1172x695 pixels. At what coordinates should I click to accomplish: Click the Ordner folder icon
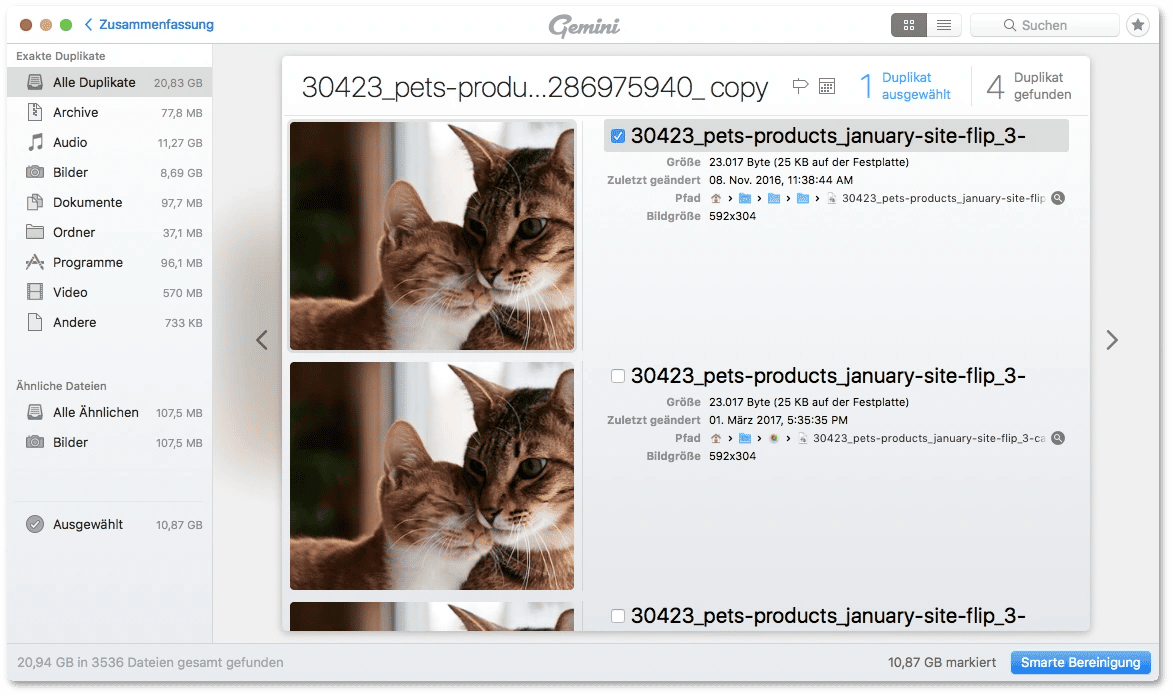(x=35, y=232)
